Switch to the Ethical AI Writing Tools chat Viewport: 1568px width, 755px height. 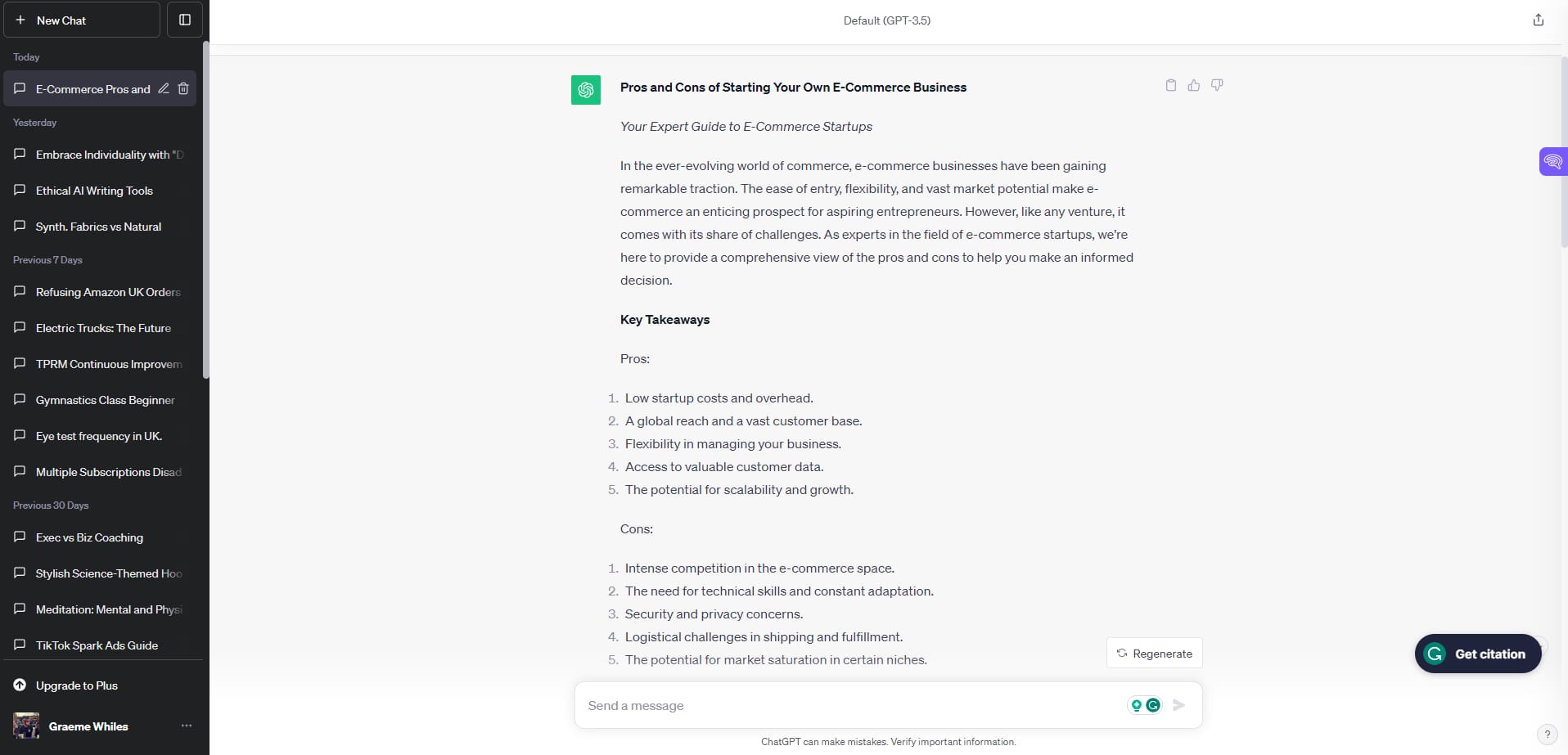tap(93, 191)
